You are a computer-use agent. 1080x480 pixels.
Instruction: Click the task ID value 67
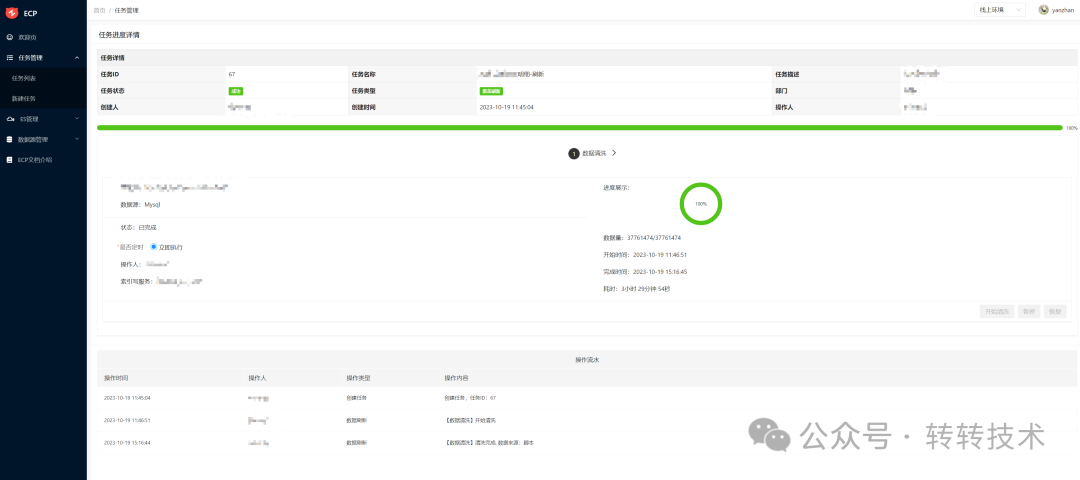coord(231,74)
